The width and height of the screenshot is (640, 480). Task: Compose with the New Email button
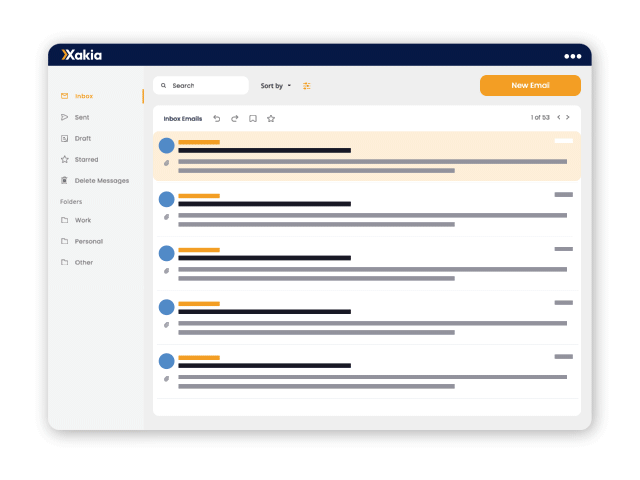530,85
